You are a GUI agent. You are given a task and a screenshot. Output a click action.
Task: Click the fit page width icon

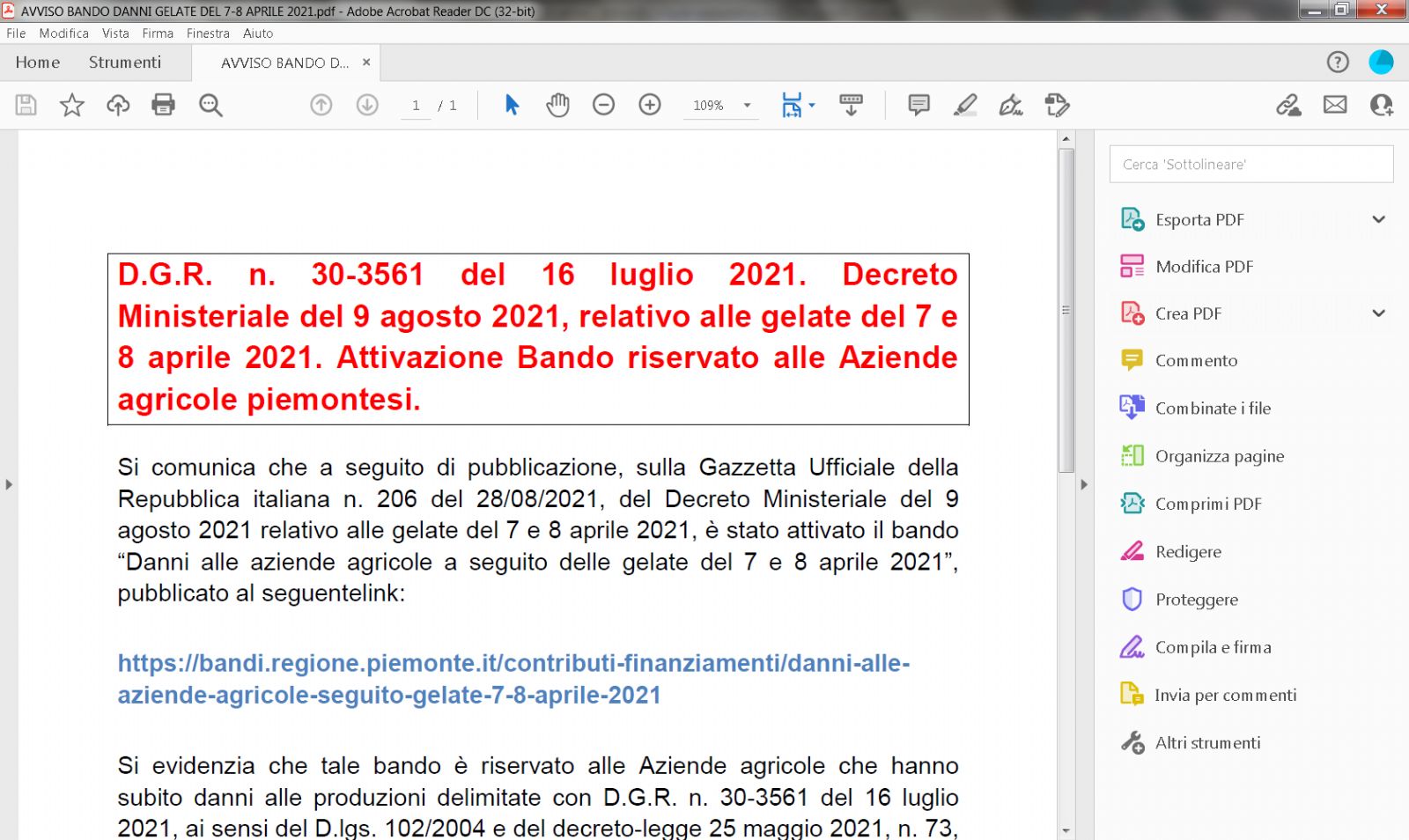[x=792, y=105]
